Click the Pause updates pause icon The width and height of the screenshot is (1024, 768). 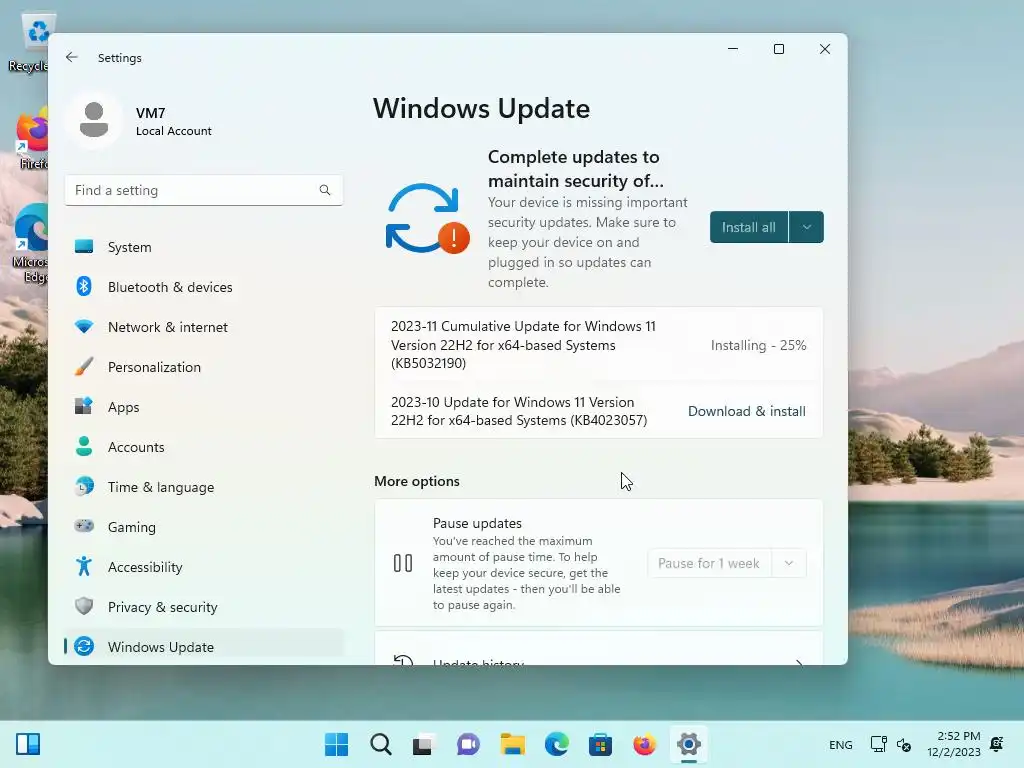click(x=403, y=563)
